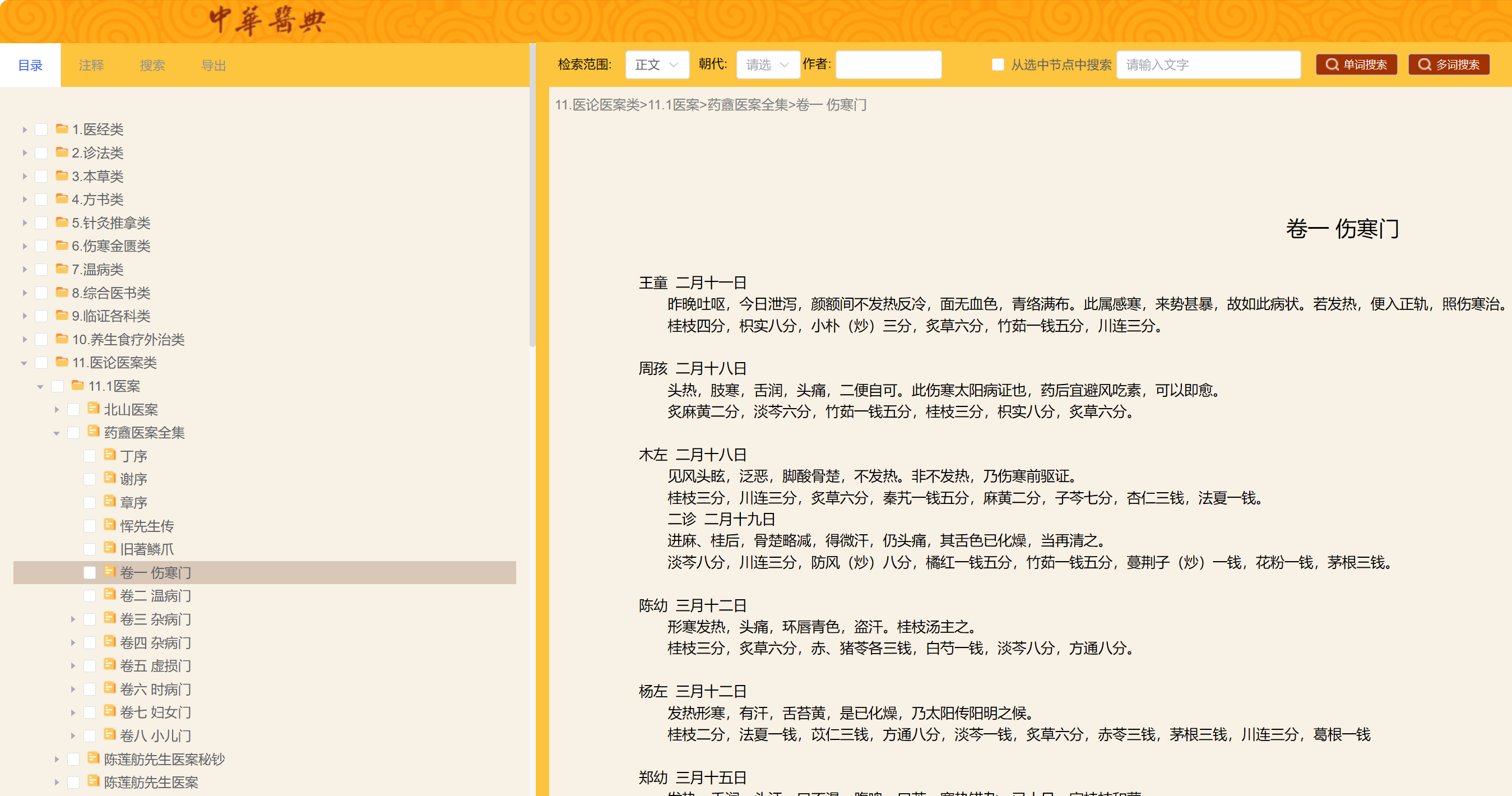Open 旧著鳞爪 entry
This screenshot has height=796, width=1512.
[x=147, y=549]
